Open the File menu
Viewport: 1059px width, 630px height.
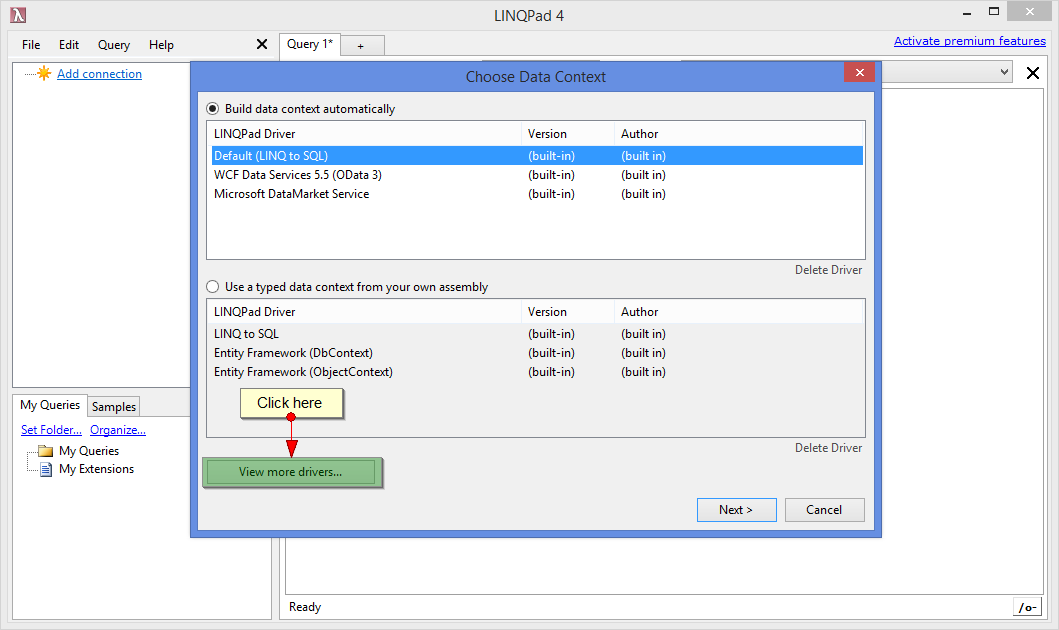click(31, 45)
